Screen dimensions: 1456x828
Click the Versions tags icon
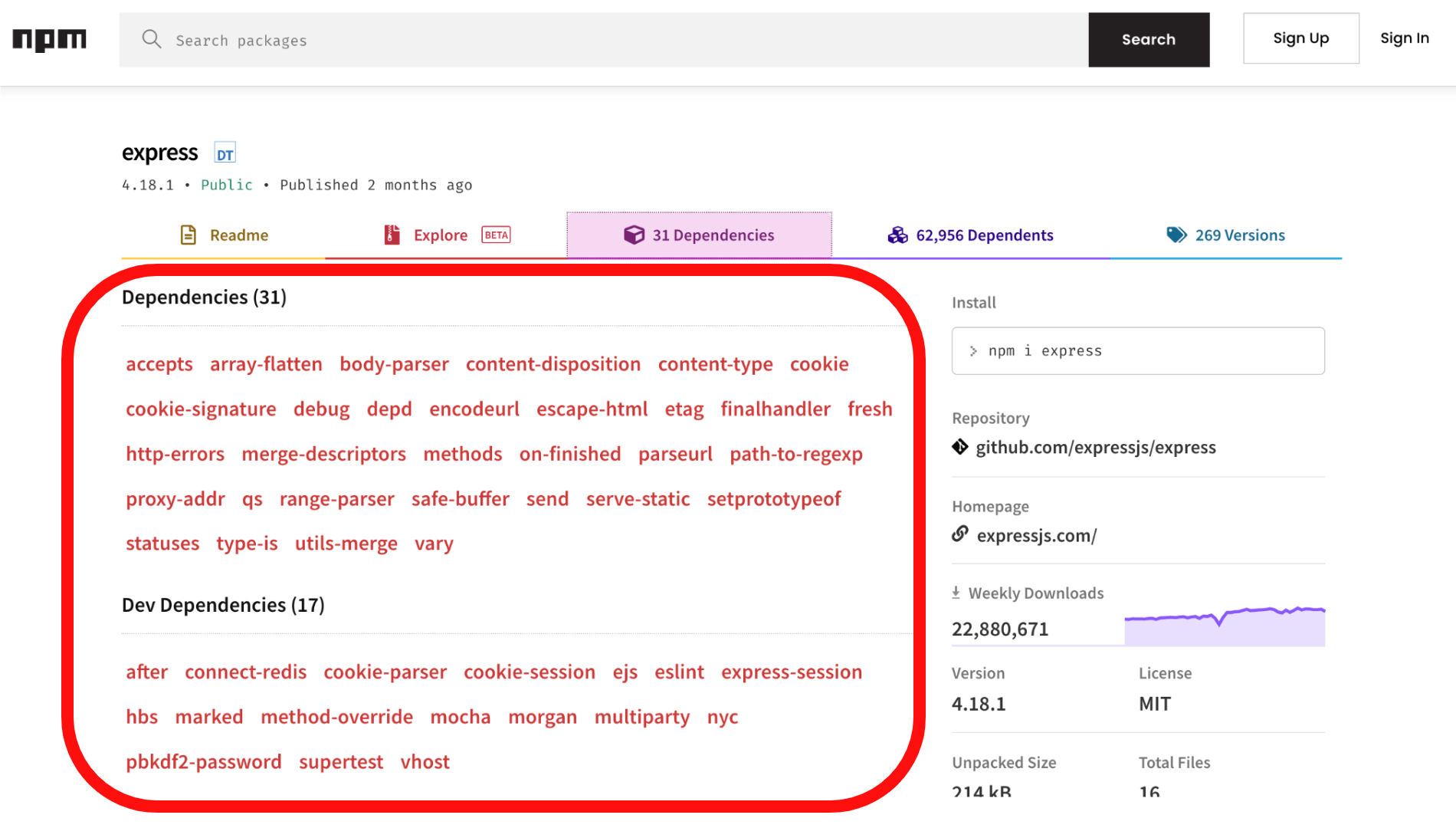tap(1176, 235)
